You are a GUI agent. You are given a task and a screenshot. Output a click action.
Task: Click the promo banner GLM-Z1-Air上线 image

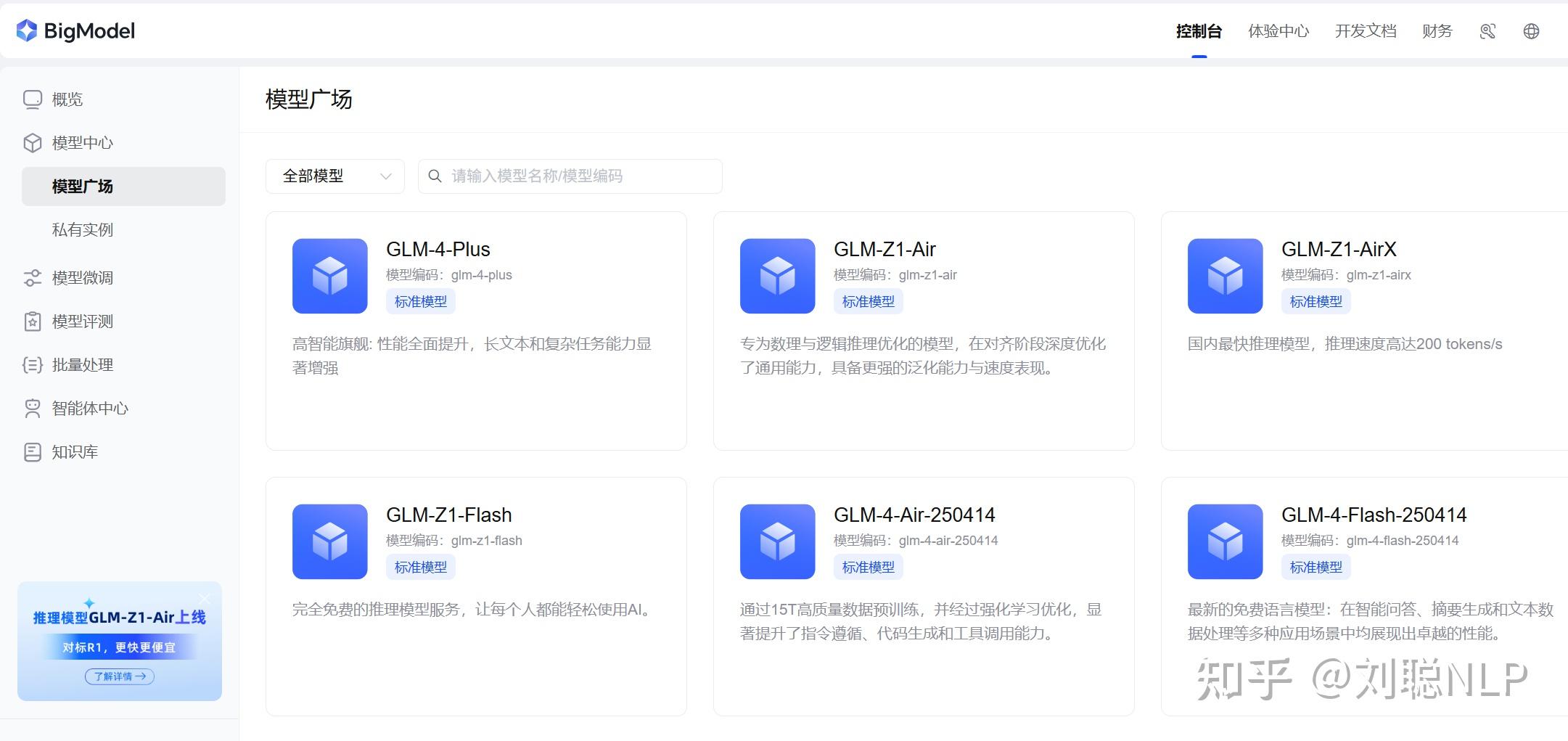(120, 641)
